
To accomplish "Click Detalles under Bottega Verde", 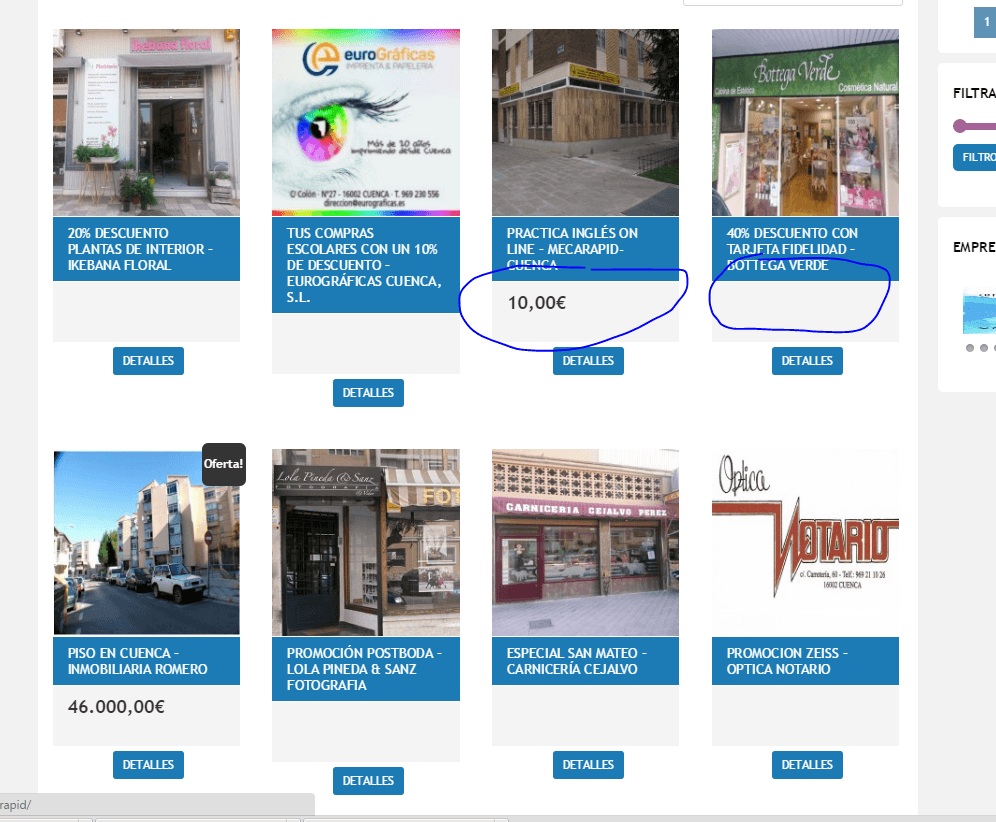I will [x=807, y=361].
